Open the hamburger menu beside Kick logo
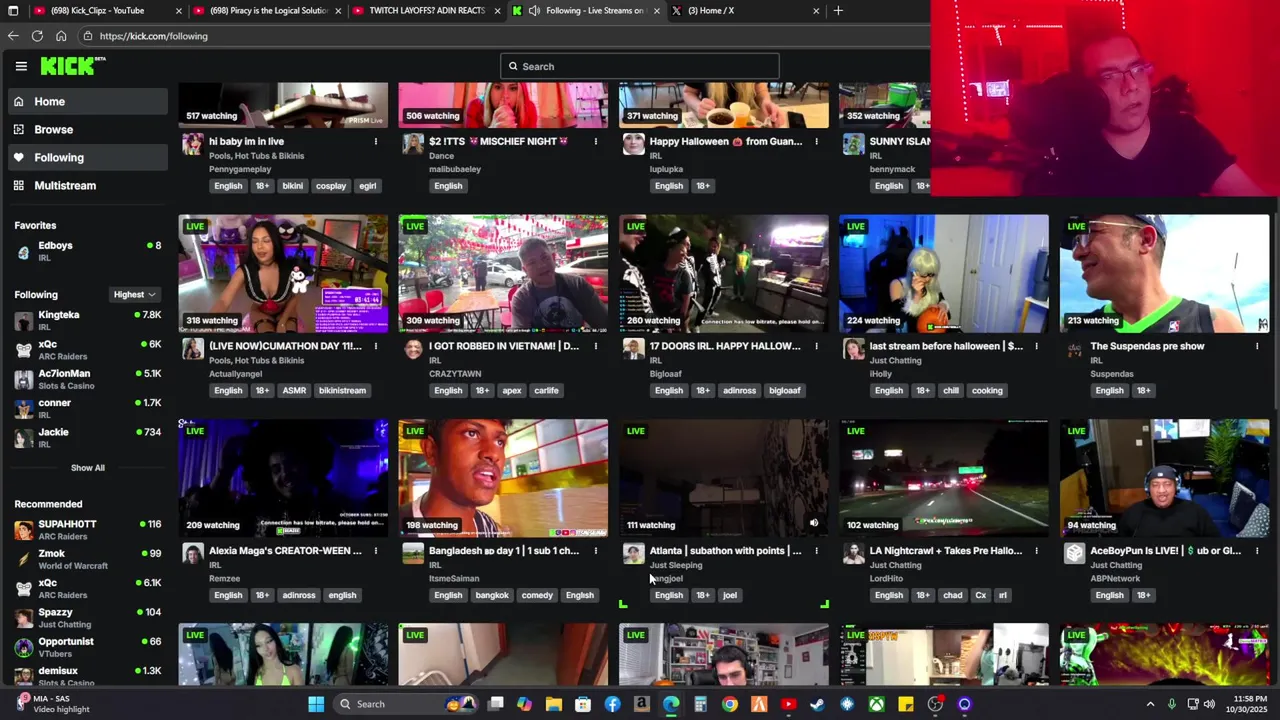1280x720 pixels. coord(21,66)
